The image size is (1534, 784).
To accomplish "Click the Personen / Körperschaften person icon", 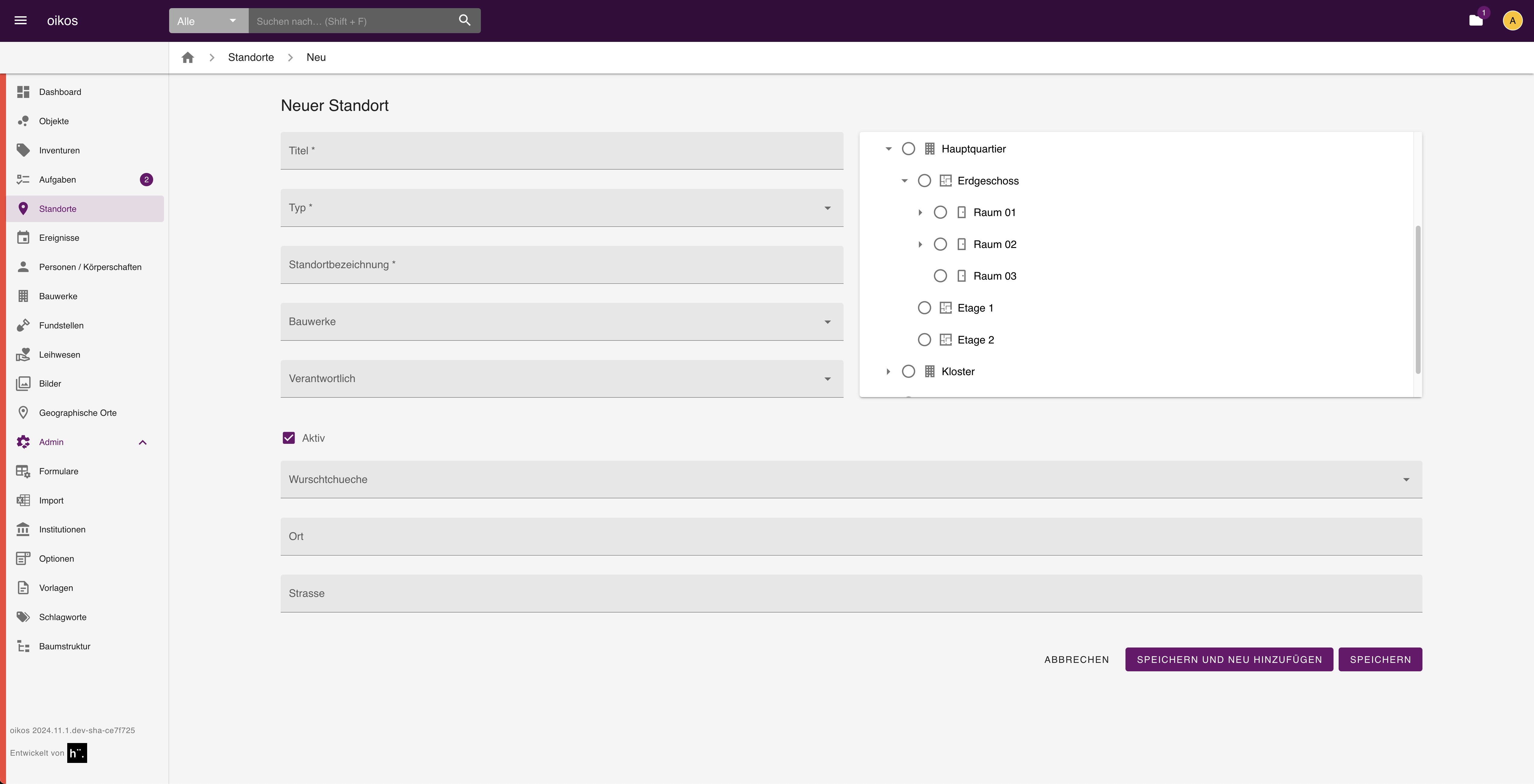I will point(23,267).
